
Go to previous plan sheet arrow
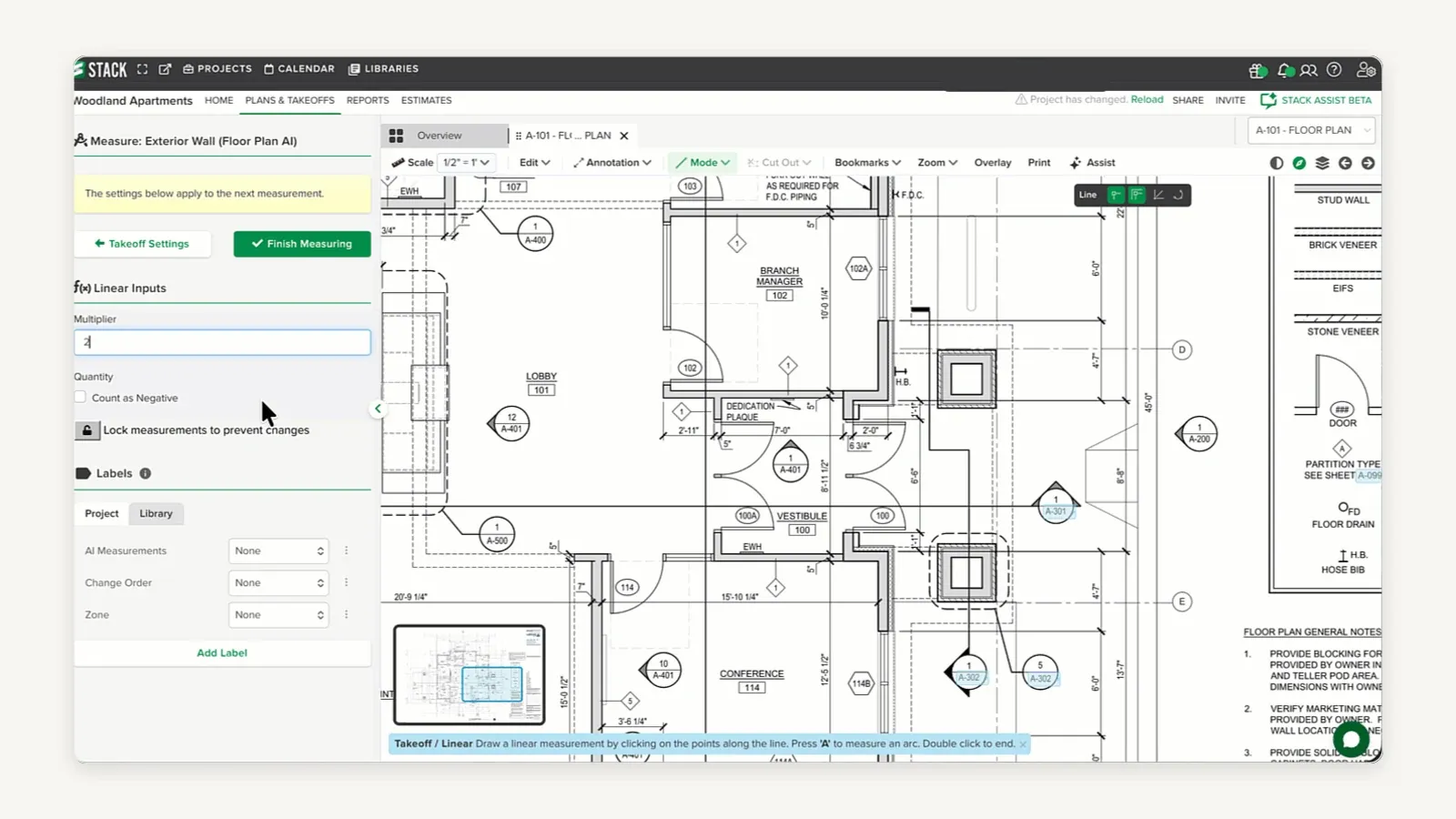(1345, 163)
